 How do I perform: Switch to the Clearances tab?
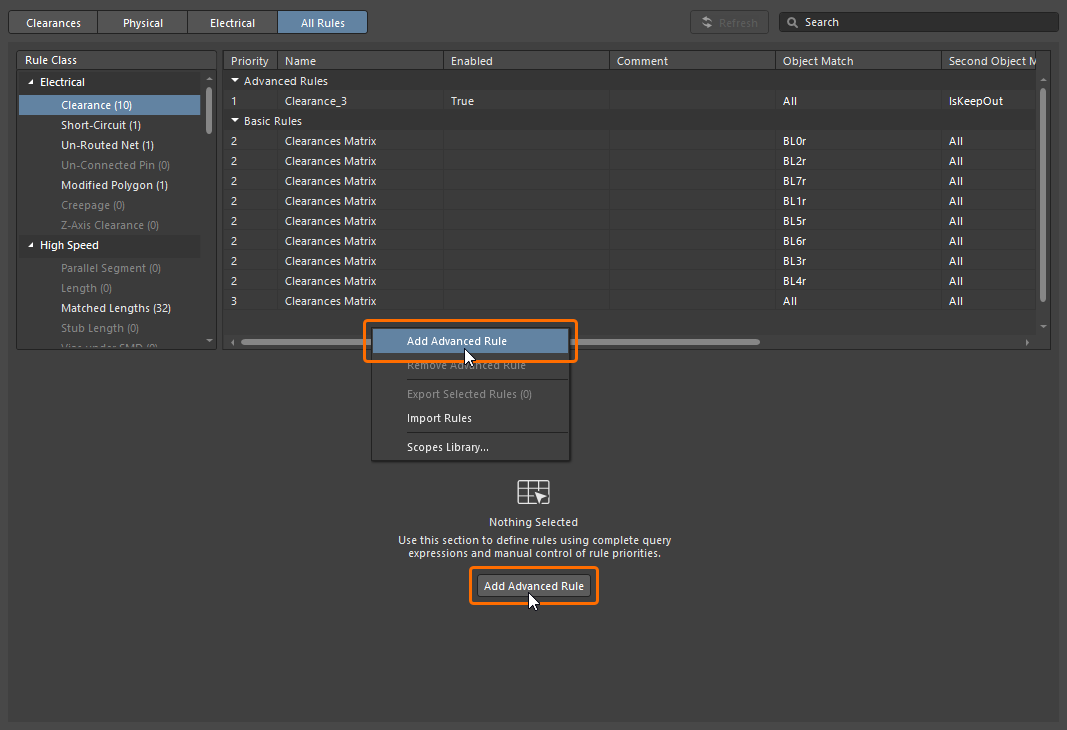[x=53, y=22]
